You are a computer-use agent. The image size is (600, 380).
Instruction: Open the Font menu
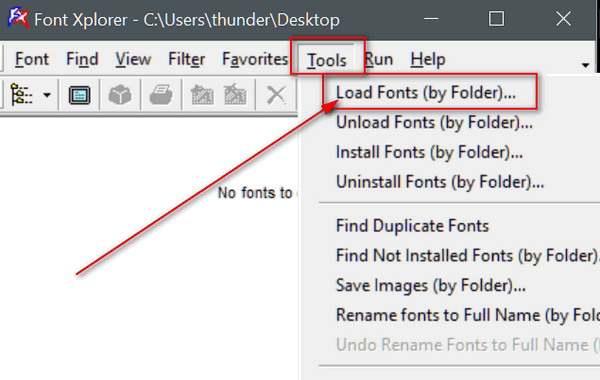click(x=32, y=59)
